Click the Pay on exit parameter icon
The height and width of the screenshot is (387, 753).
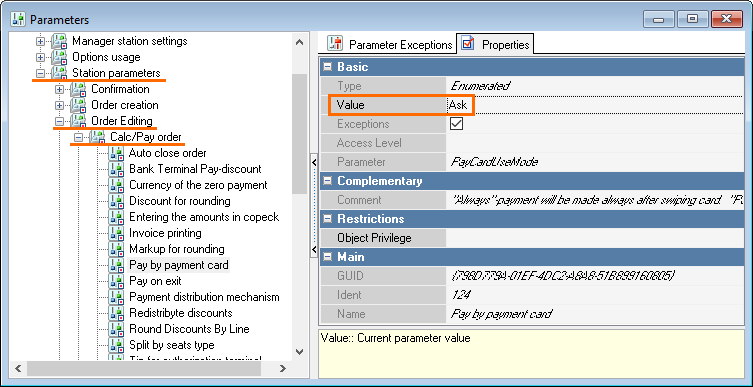click(116, 281)
